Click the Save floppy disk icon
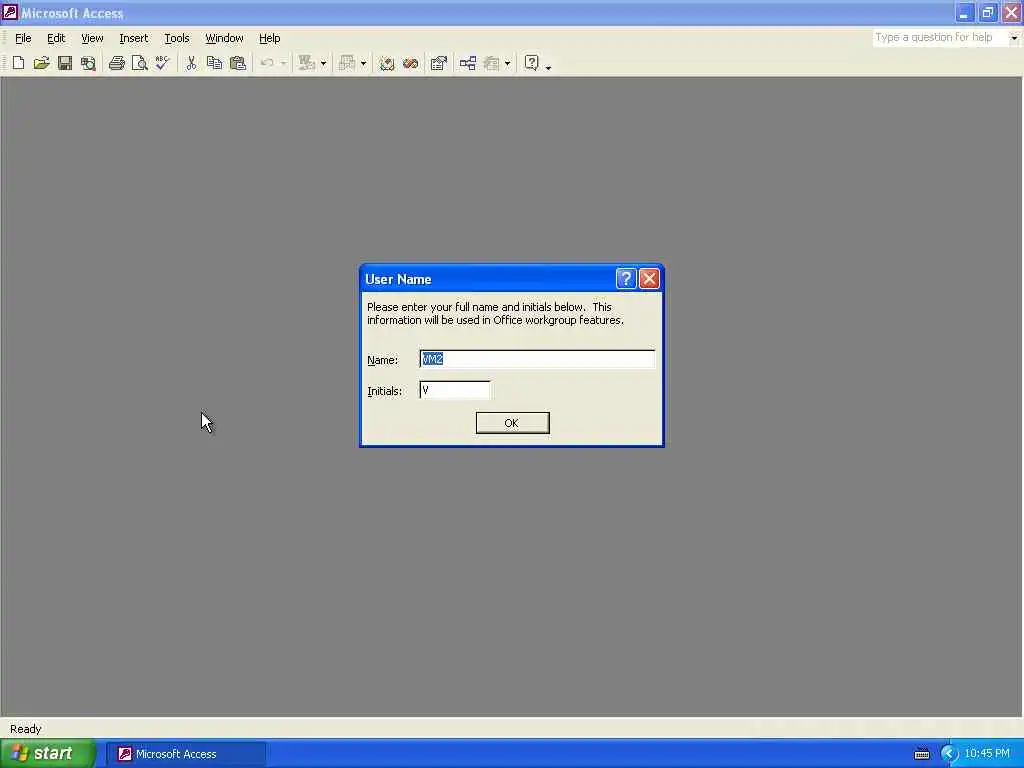 [65, 63]
